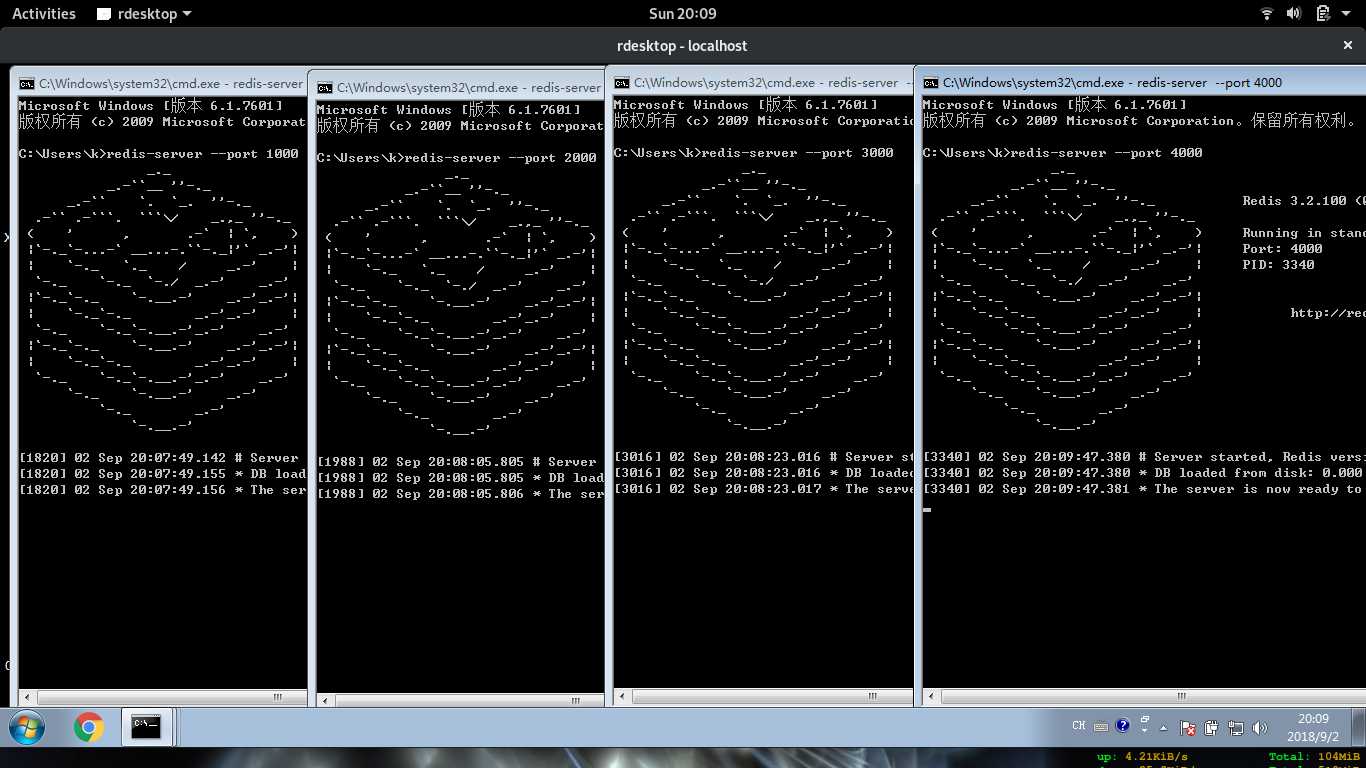Click cmd icon of port 4000 window
1366x768 pixels.
point(931,82)
